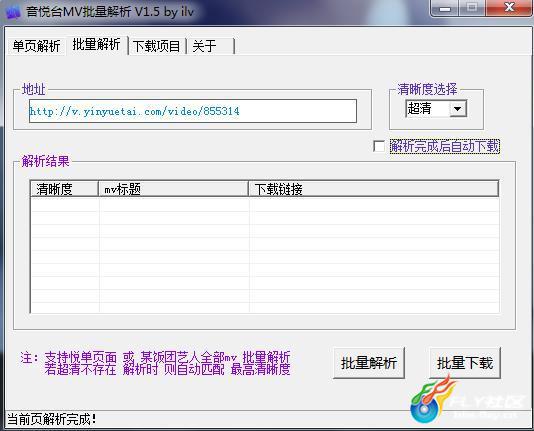Click the 批量解析 button

(369, 363)
